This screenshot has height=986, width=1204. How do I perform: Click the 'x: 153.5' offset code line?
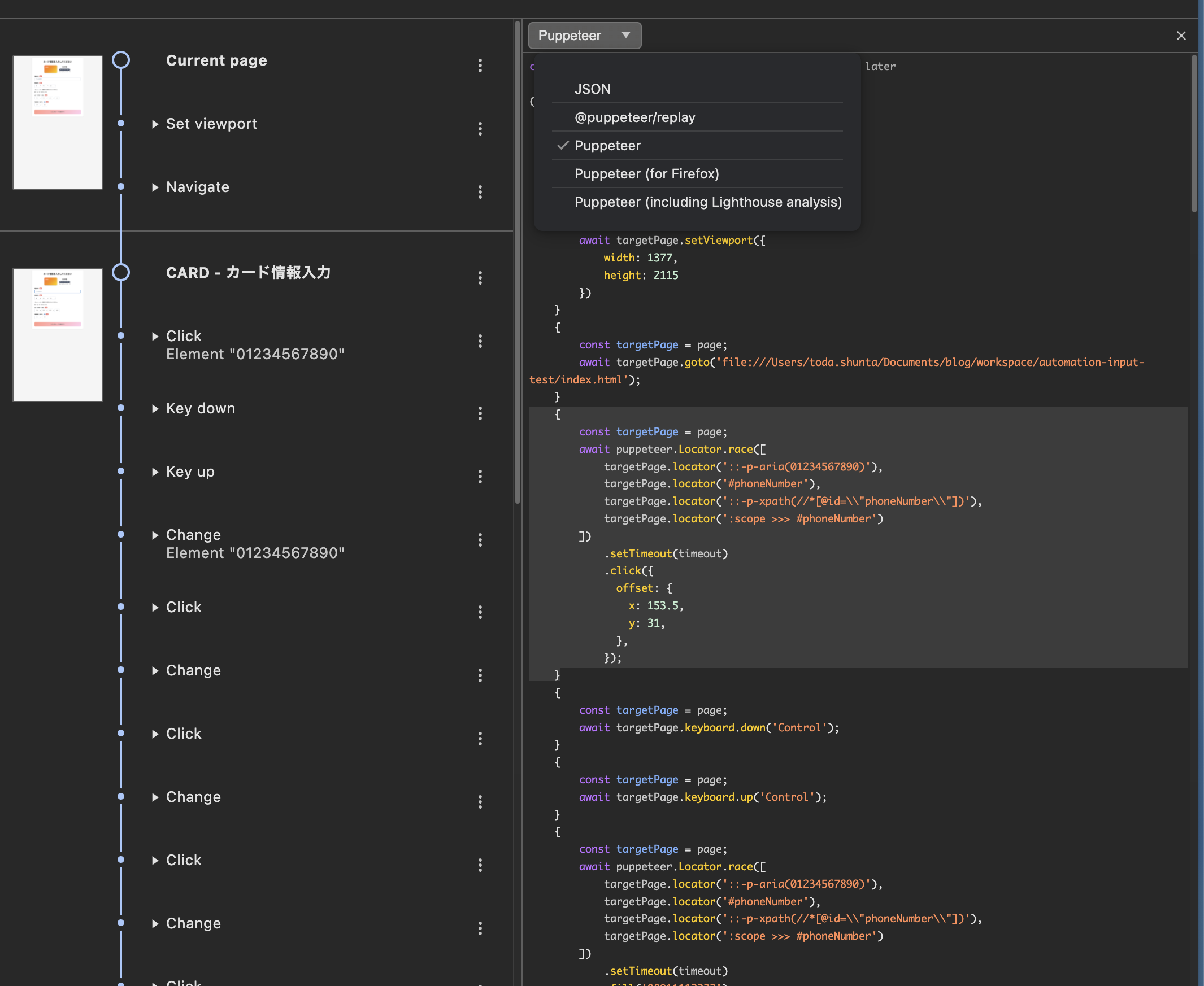(655, 606)
